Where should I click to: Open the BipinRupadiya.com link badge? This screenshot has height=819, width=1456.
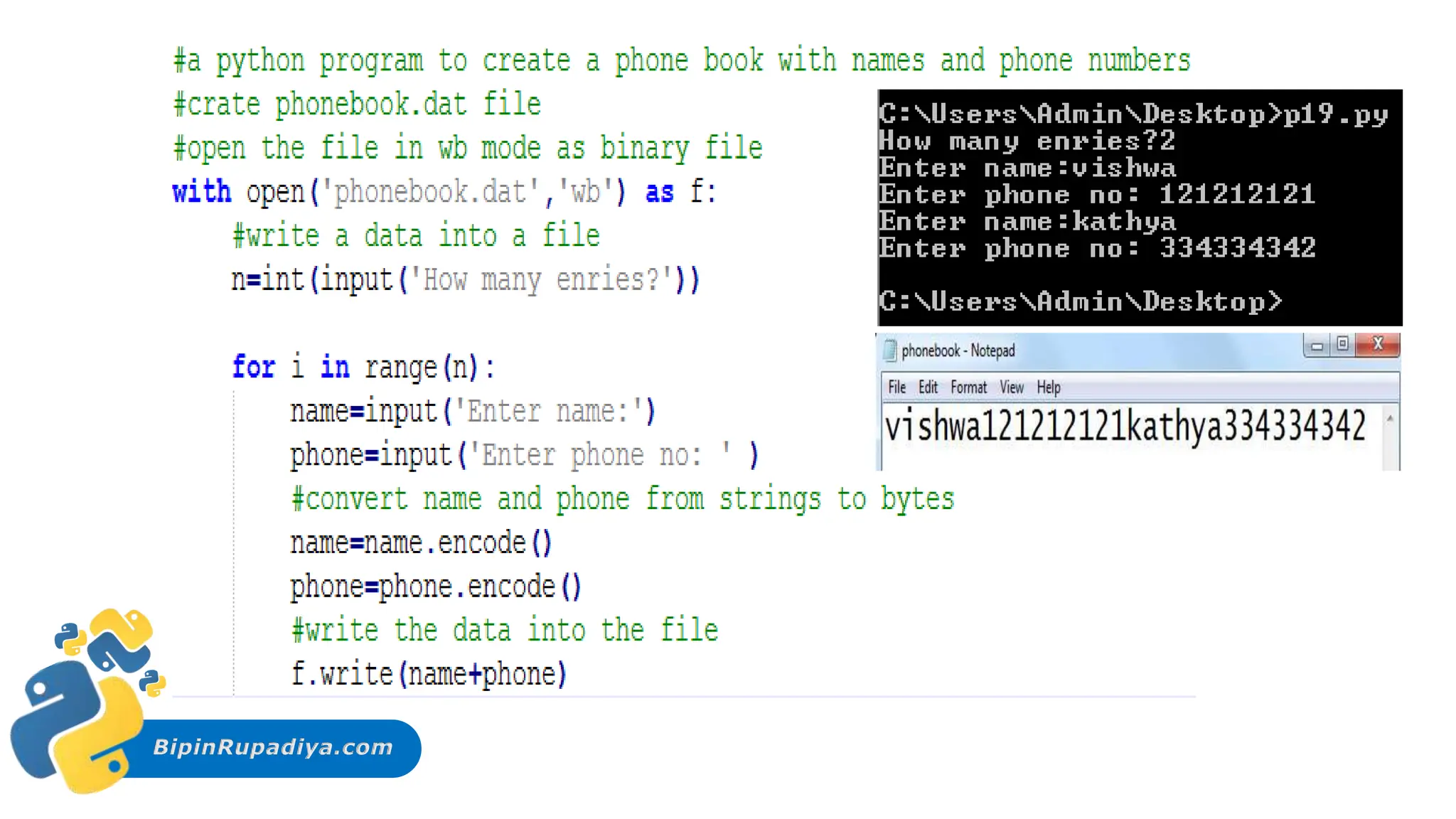point(273,747)
